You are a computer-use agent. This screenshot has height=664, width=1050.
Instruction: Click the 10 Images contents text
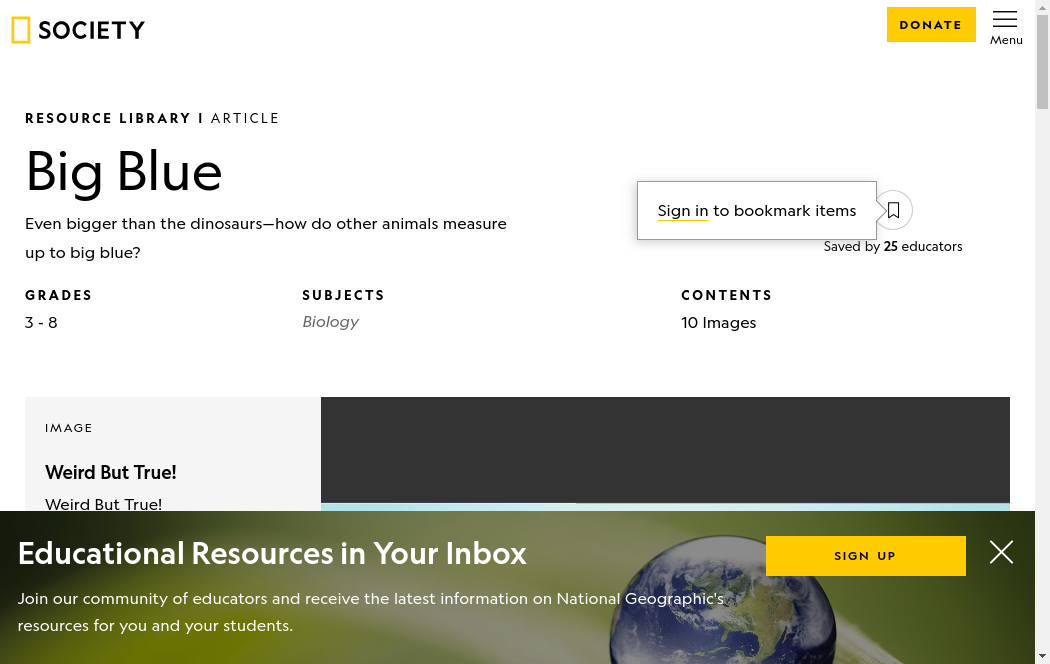tap(718, 323)
